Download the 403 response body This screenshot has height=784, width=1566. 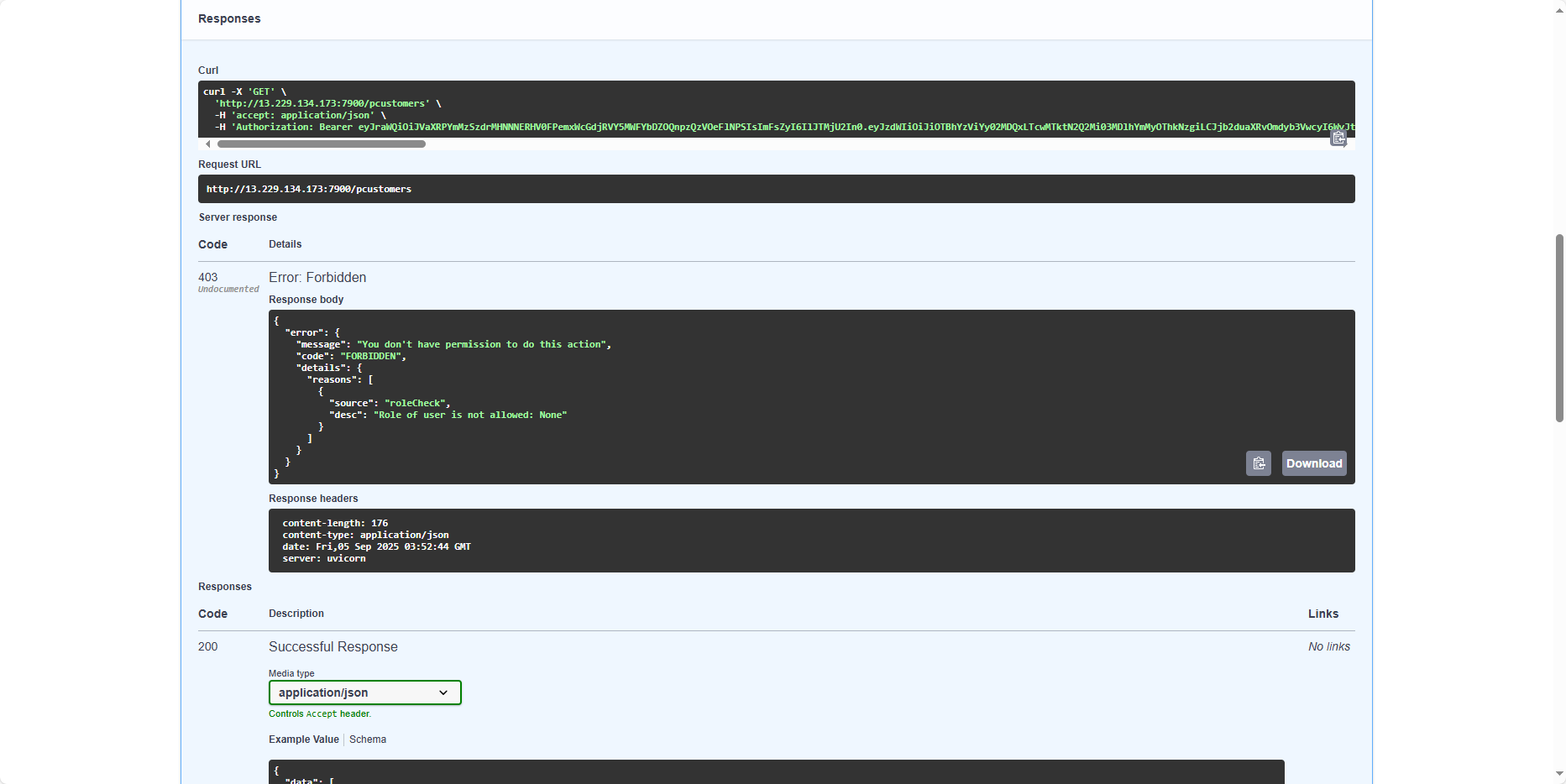pos(1313,463)
